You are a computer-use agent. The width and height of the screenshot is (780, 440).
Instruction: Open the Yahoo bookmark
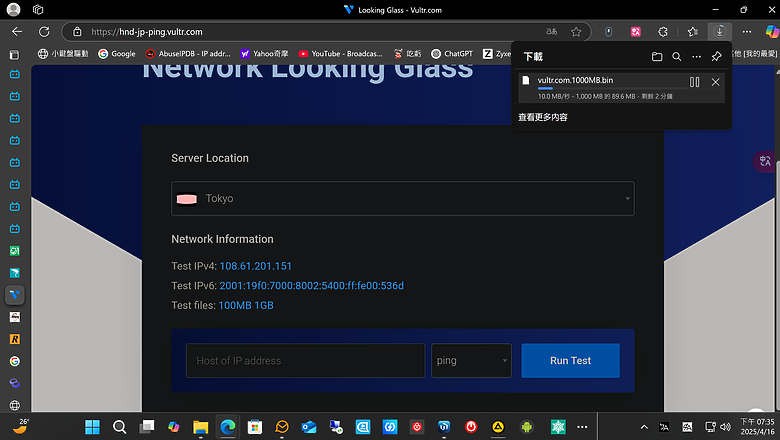coord(264,54)
